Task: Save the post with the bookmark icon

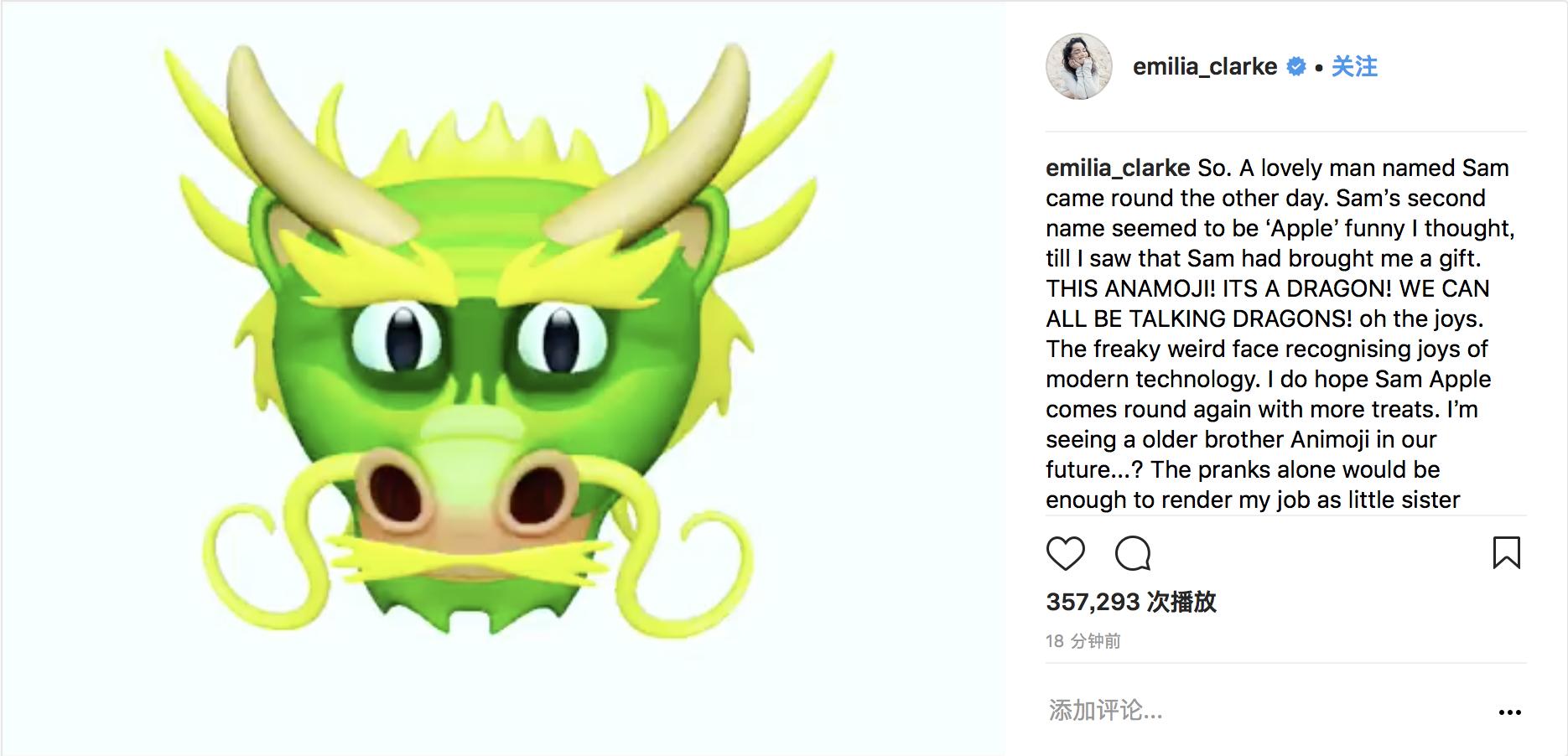Action: click(x=1506, y=553)
